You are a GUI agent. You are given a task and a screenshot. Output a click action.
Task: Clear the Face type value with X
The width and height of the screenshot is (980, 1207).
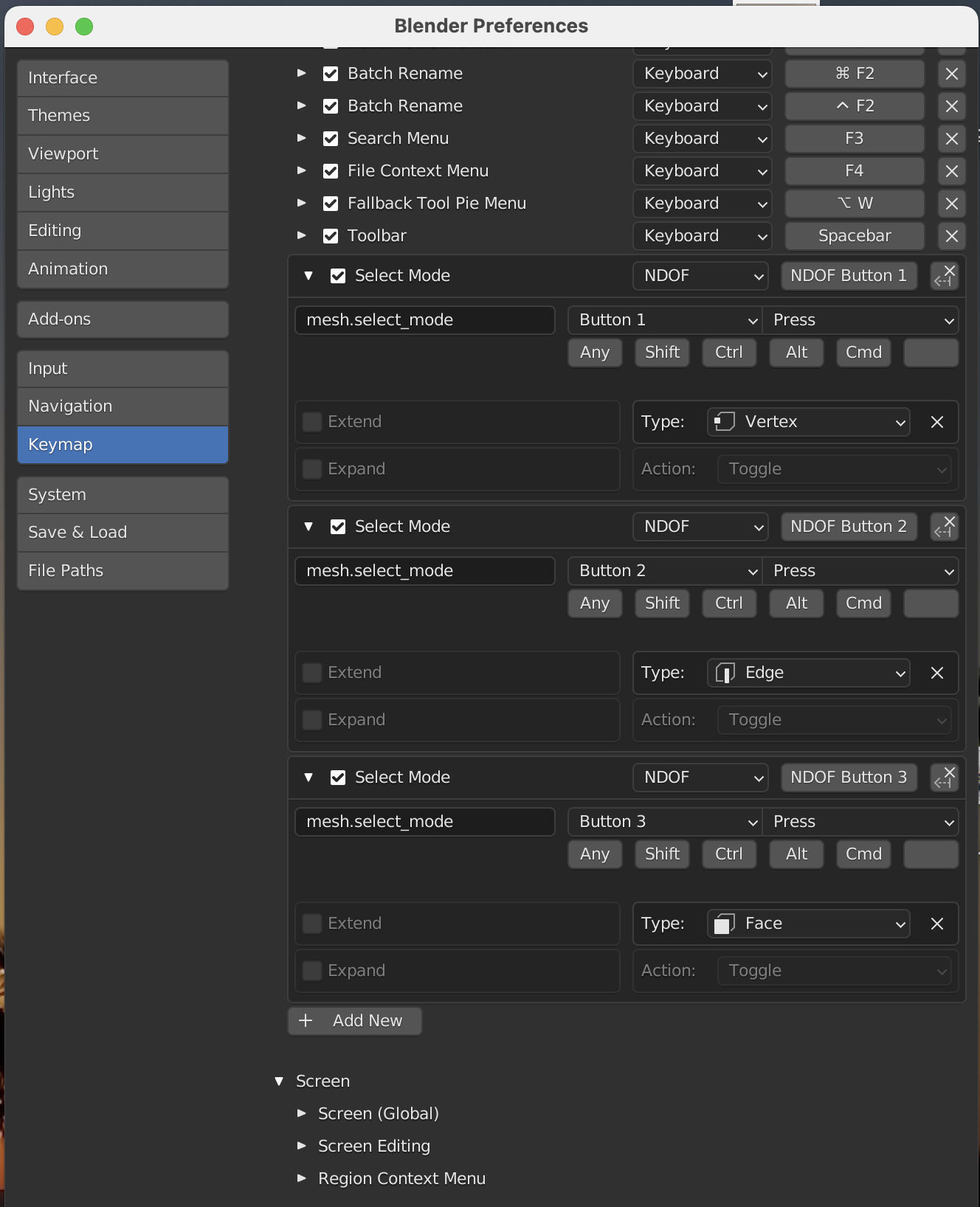point(937,924)
